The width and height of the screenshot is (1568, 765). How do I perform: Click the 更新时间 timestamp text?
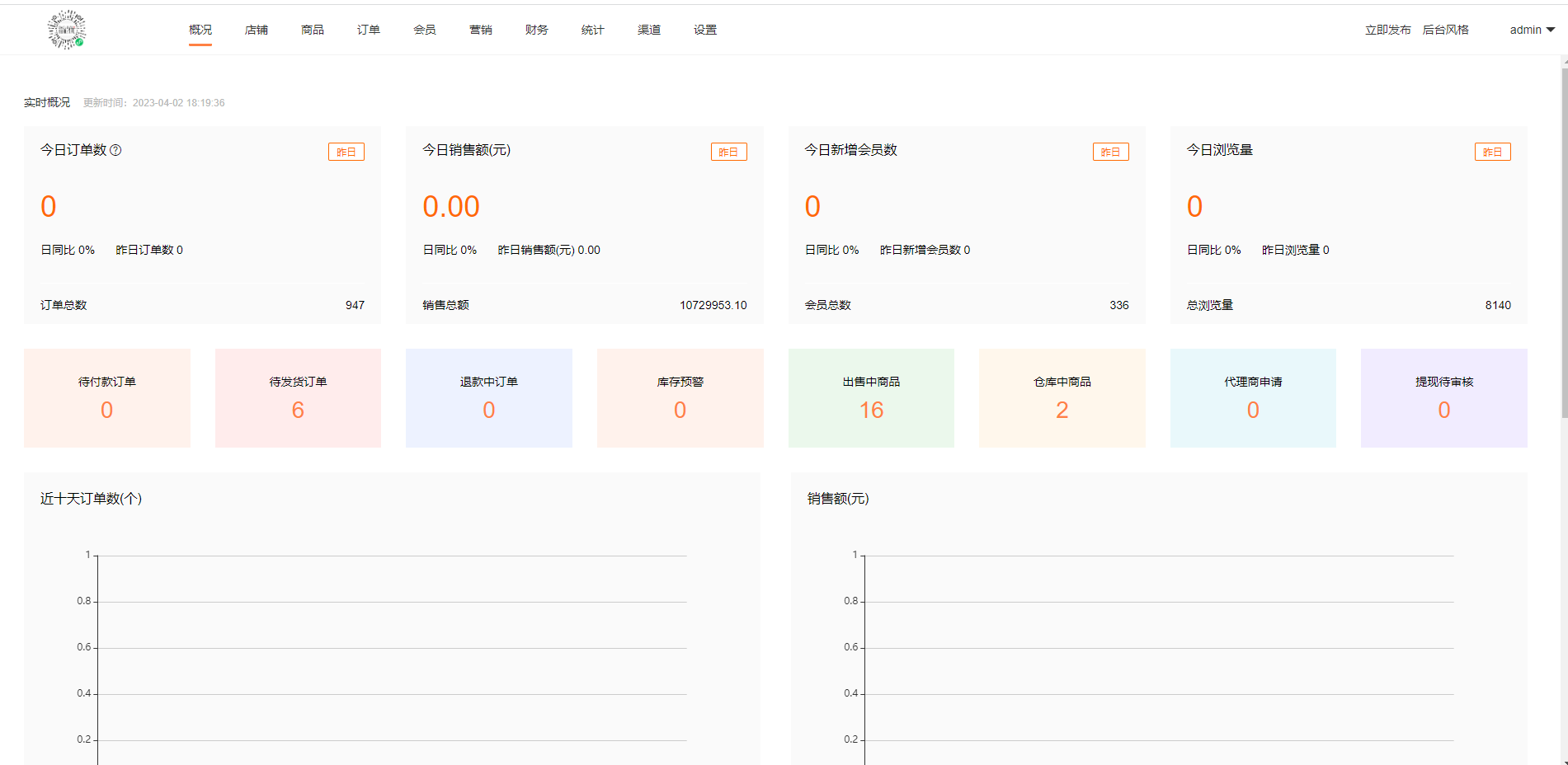tap(154, 103)
